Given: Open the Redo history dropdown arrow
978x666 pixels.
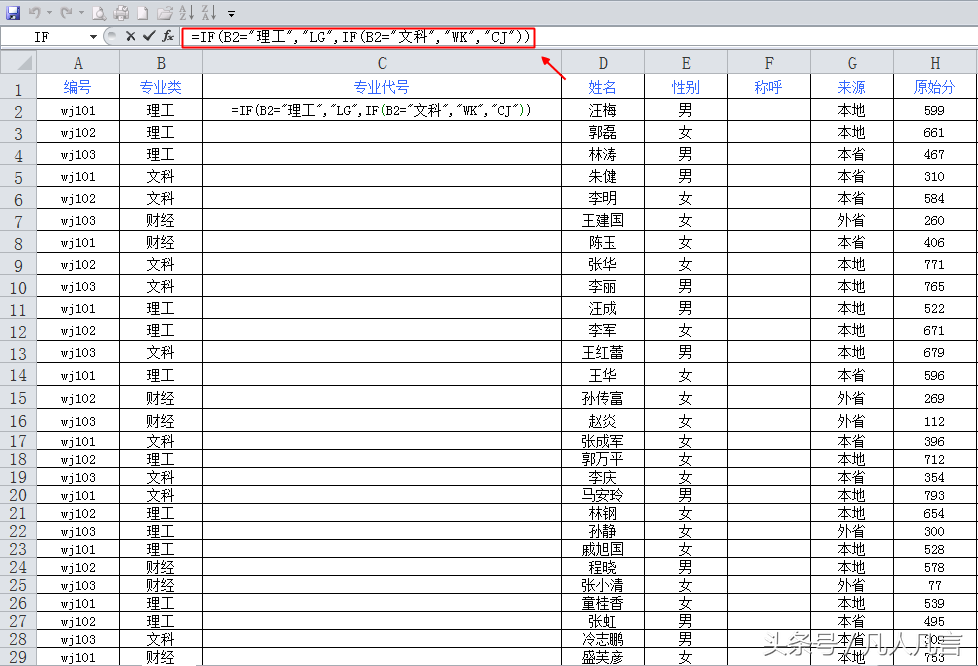Looking at the screenshot, I should click(81, 12).
